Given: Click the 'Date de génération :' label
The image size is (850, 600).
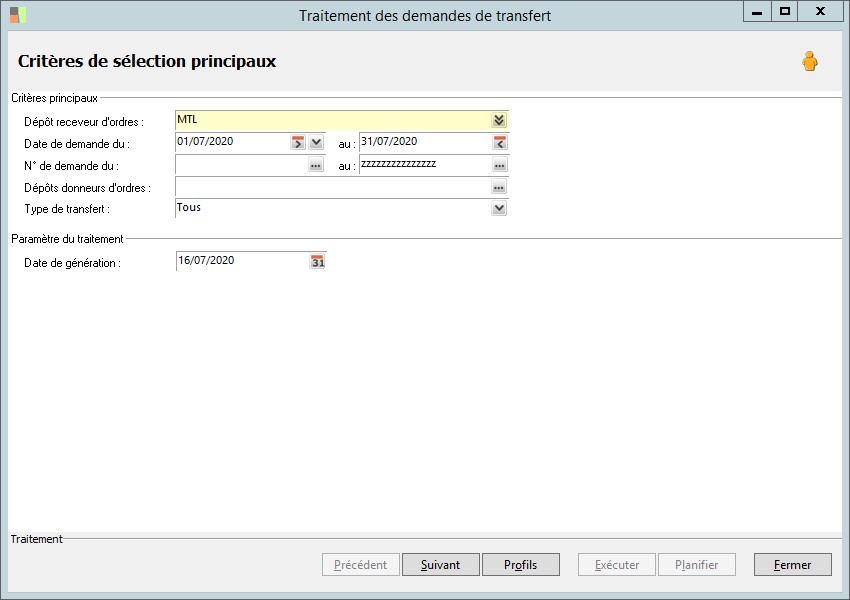Looking at the screenshot, I should (72, 263).
